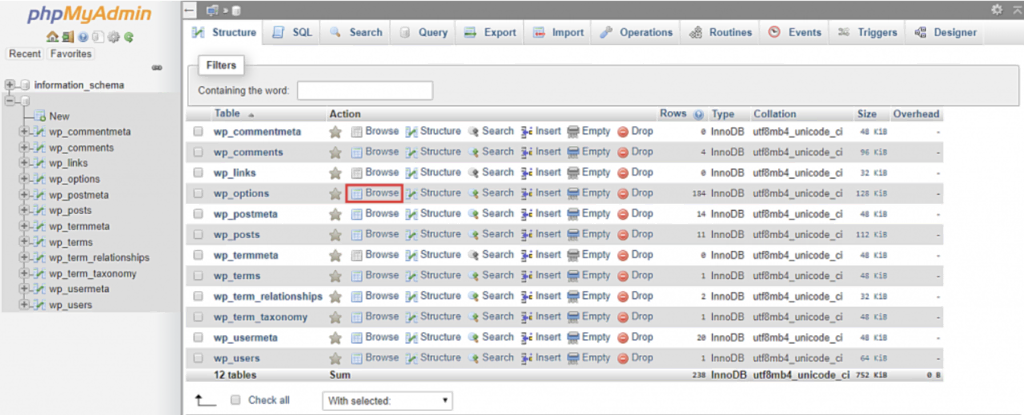Enable the Check all checkbox
The height and width of the screenshot is (415, 1024).
[235, 400]
